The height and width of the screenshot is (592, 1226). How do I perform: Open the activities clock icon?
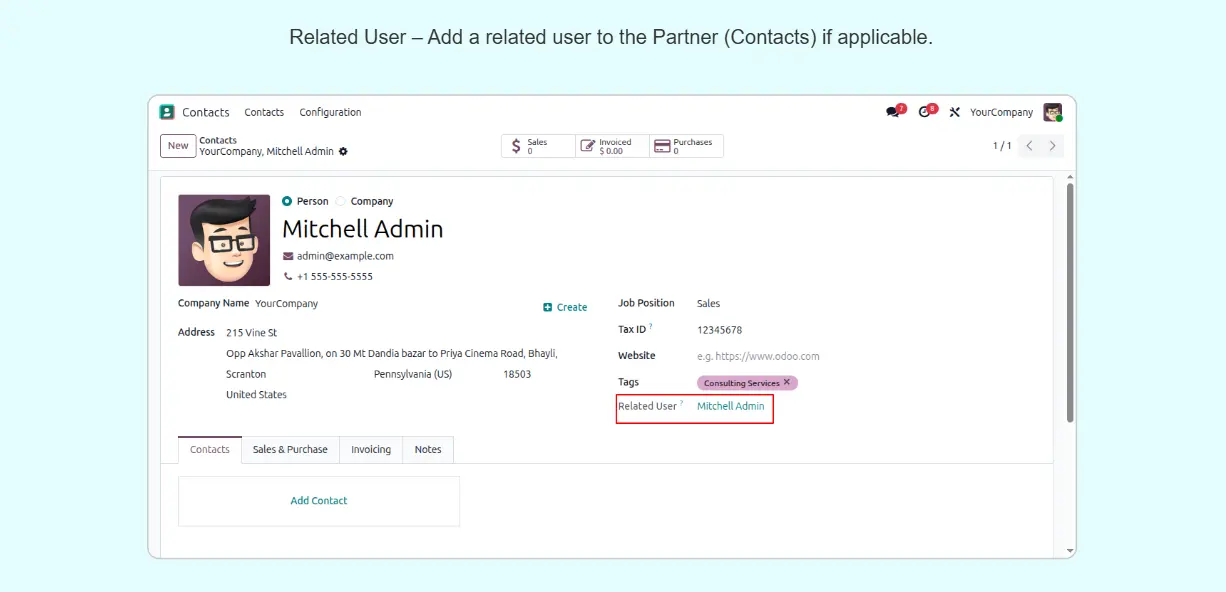pyautogui.click(x=925, y=112)
